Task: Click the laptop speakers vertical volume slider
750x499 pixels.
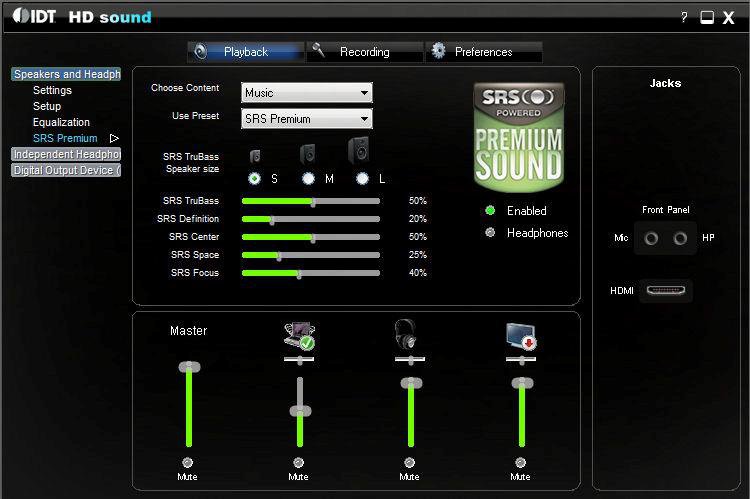Action: coord(300,412)
